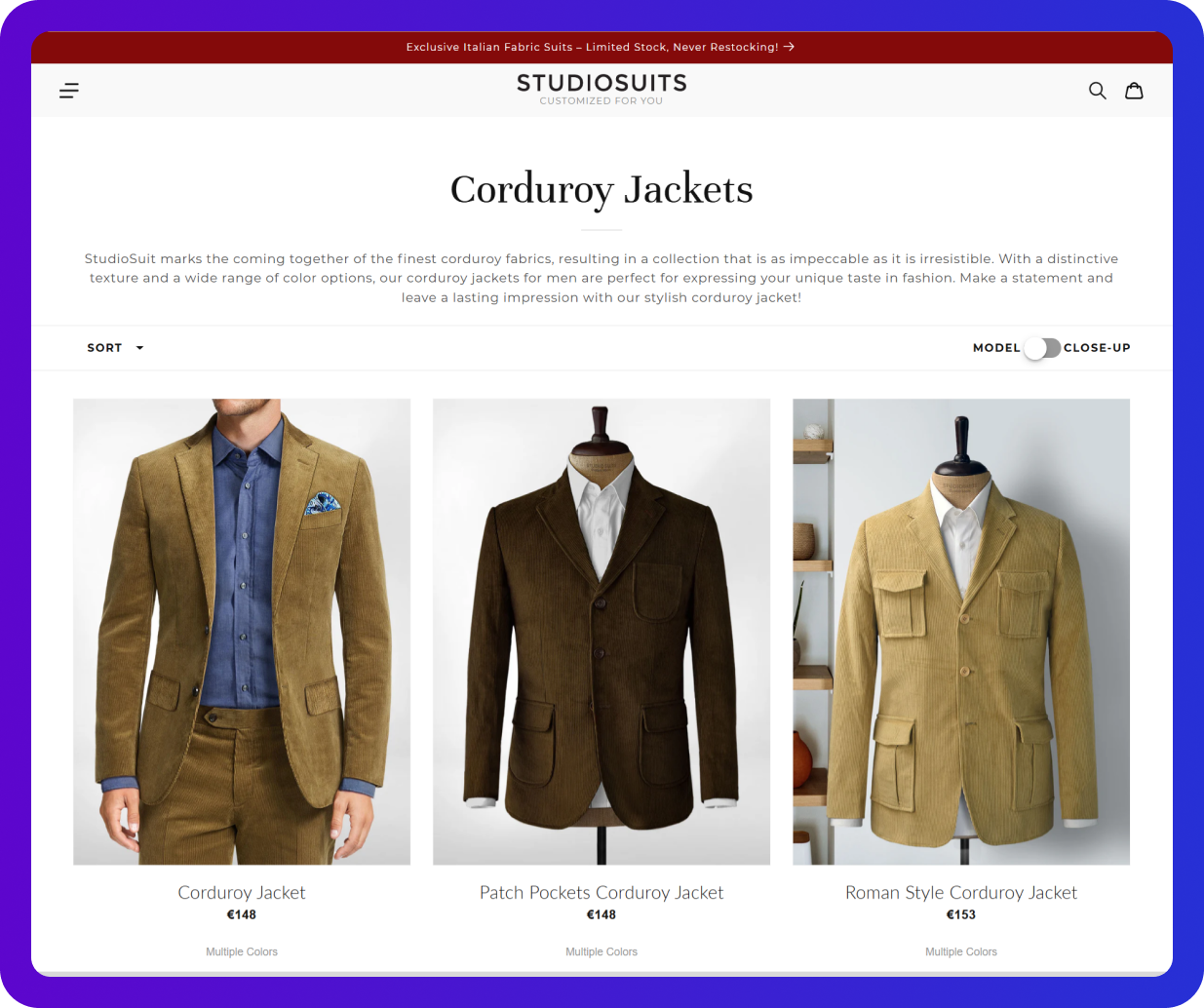Click the beige Roman Style jacket image

coord(961,632)
